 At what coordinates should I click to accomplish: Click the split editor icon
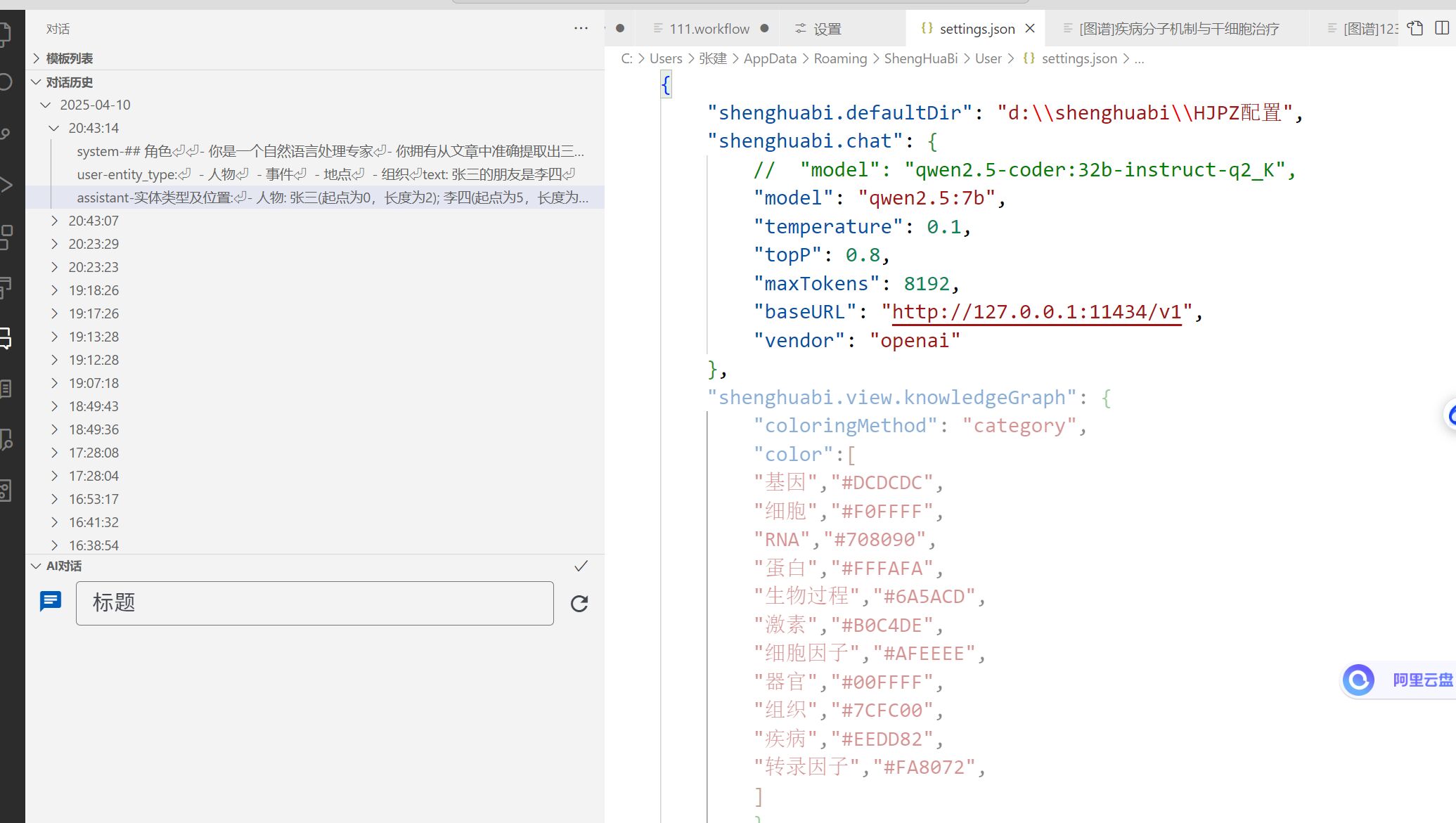[1442, 28]
